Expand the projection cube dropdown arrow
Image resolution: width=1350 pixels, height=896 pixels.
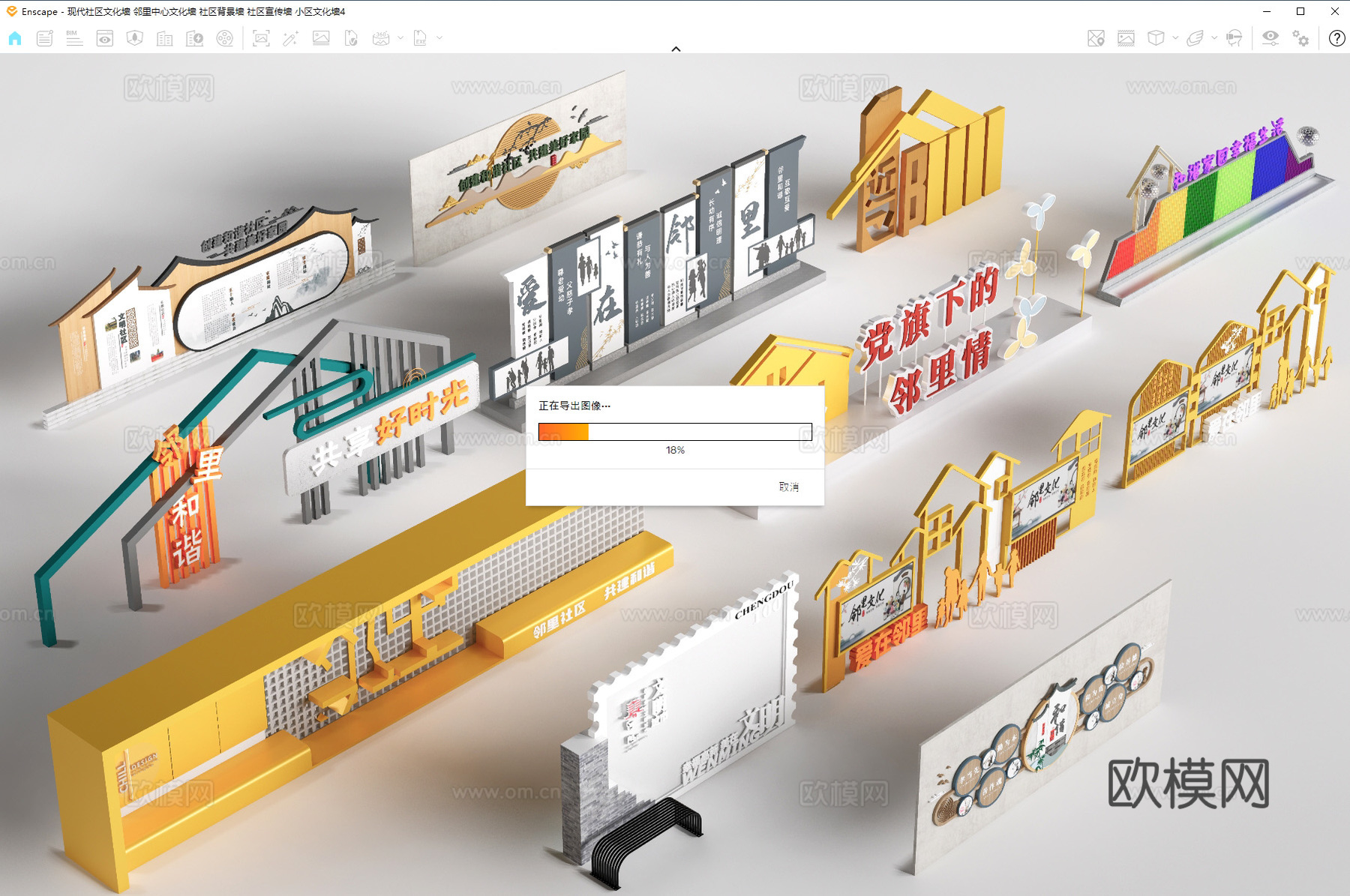1175,38
